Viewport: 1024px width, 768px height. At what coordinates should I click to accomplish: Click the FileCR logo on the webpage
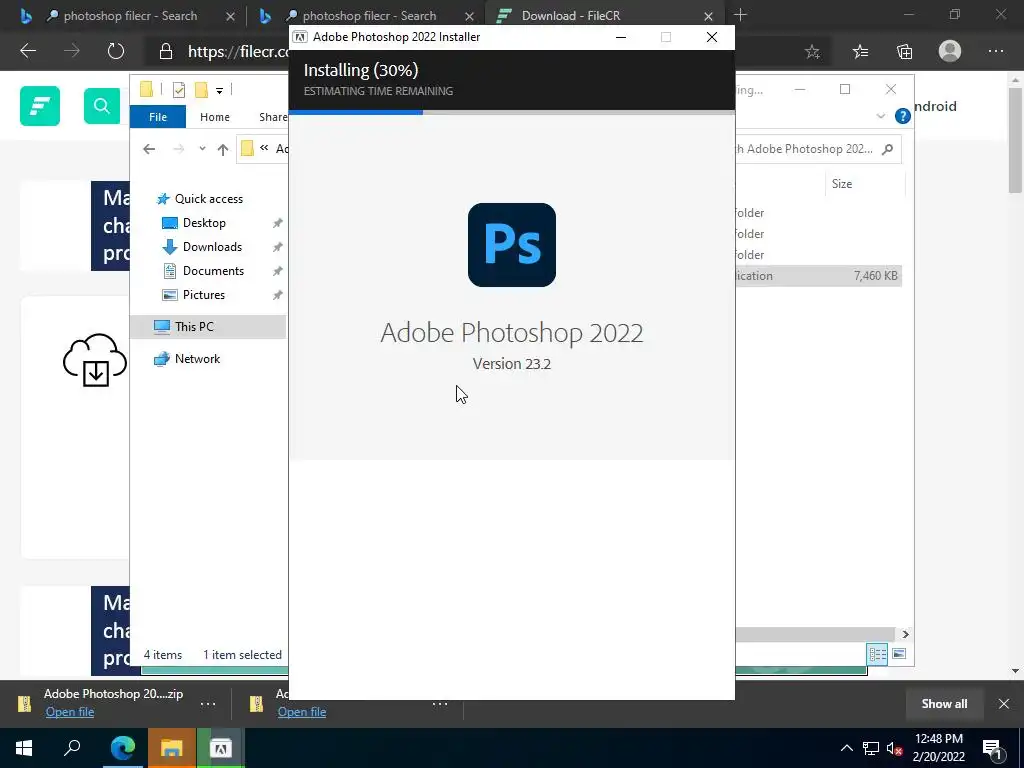coord(40,106)
